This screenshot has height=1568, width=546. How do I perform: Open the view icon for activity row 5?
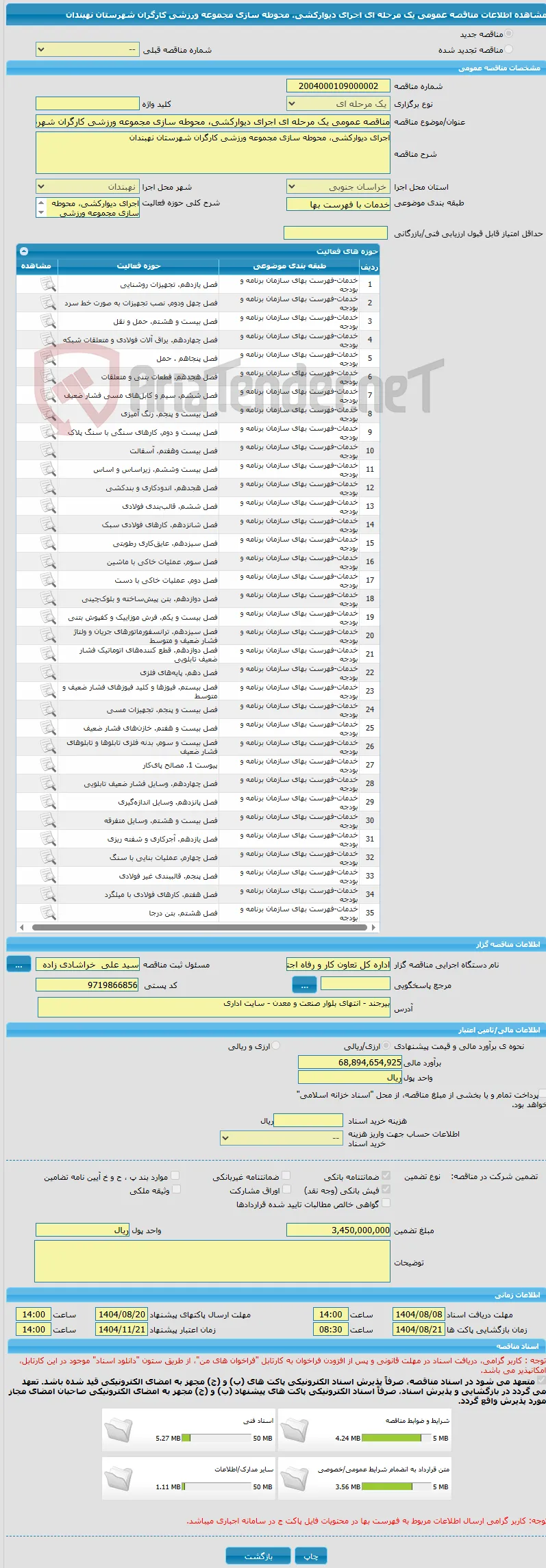coord(48,358)
